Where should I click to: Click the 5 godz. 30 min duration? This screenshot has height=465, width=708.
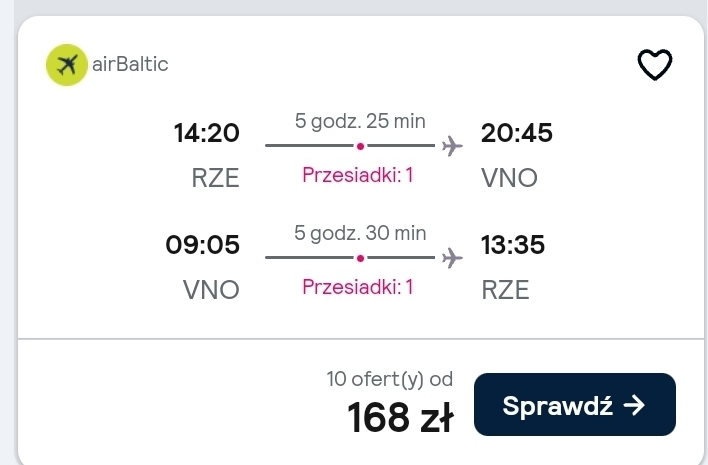click(x=360, y=233)
